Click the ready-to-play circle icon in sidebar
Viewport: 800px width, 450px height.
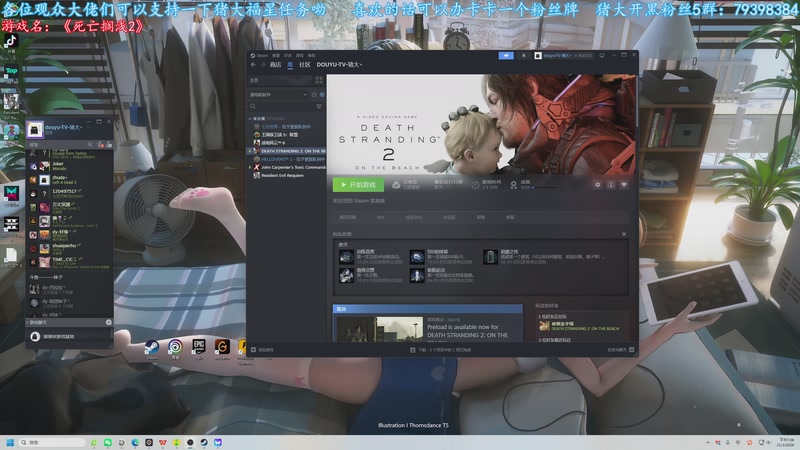[322, 94]
